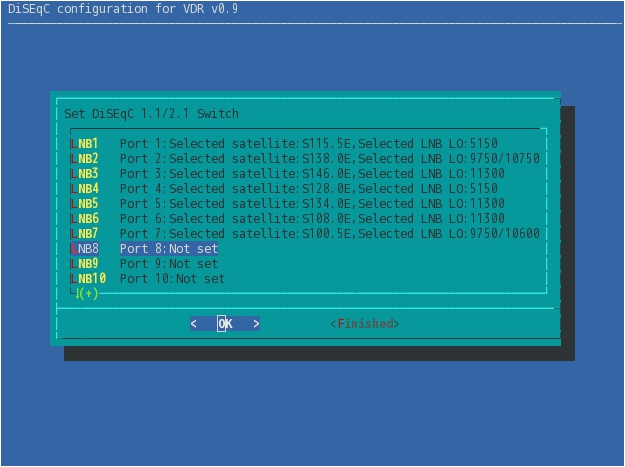Image resolution: width=625 pixels, height=467 pixels.
Task: Select the LNB2 menu entry tag
Action: (85, 159)
